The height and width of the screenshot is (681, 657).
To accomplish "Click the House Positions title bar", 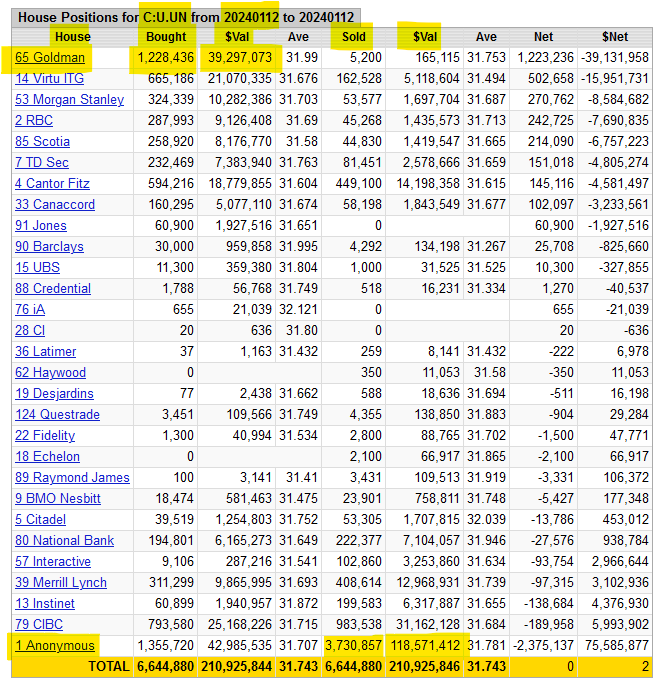I will pos(186,17).
